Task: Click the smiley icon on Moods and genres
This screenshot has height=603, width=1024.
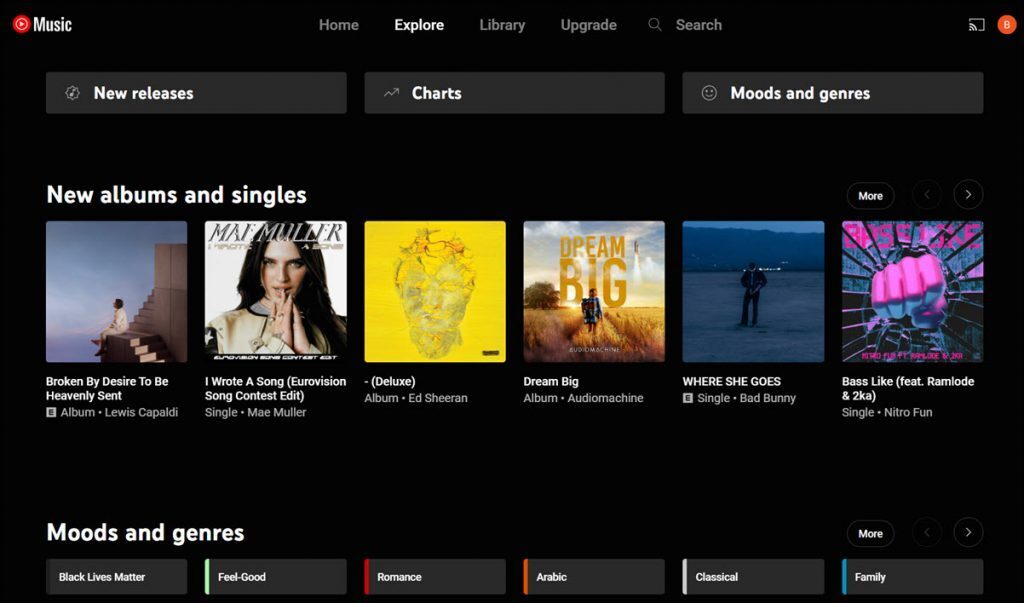Action: pos(708,92)
